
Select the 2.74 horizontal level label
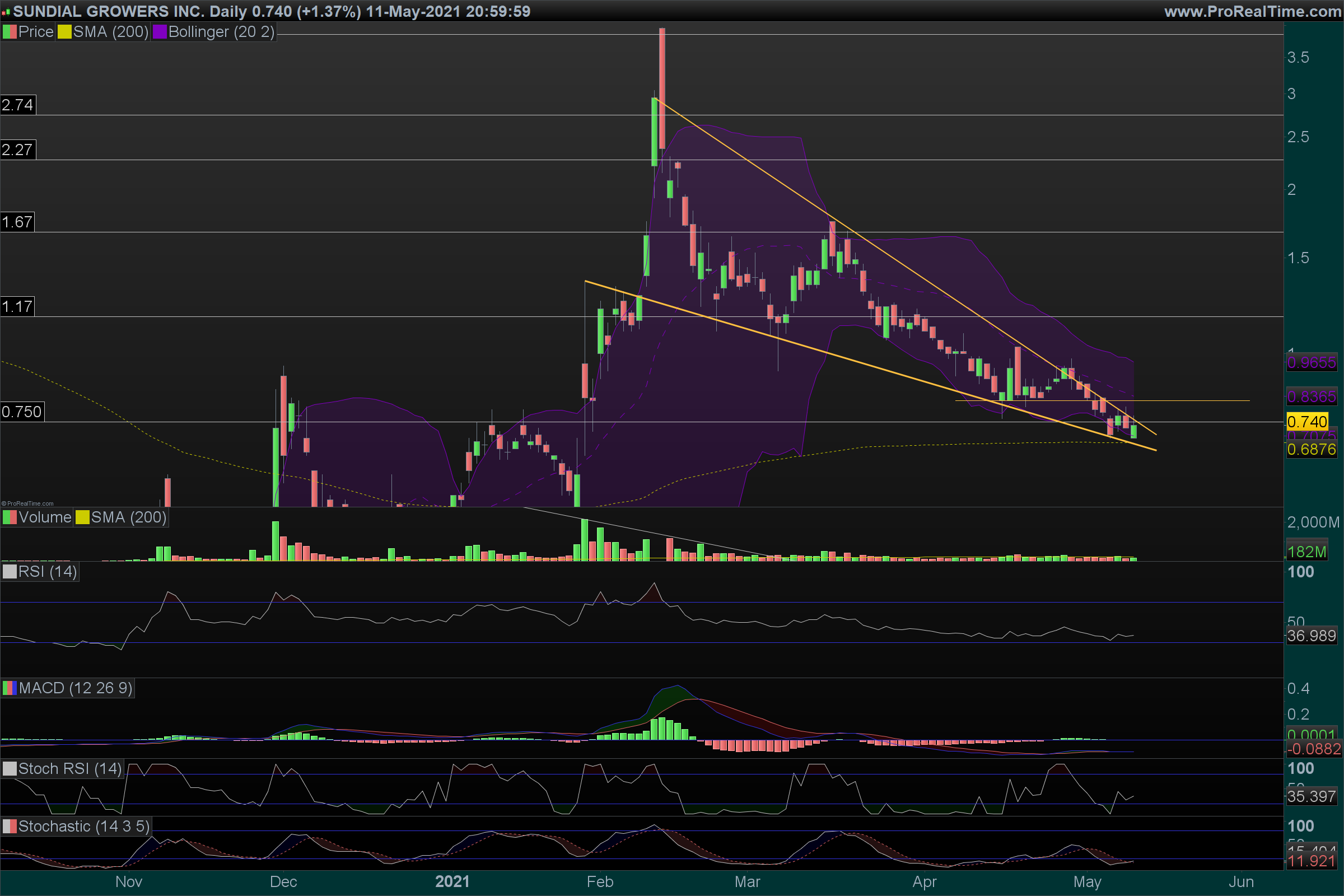18,105
